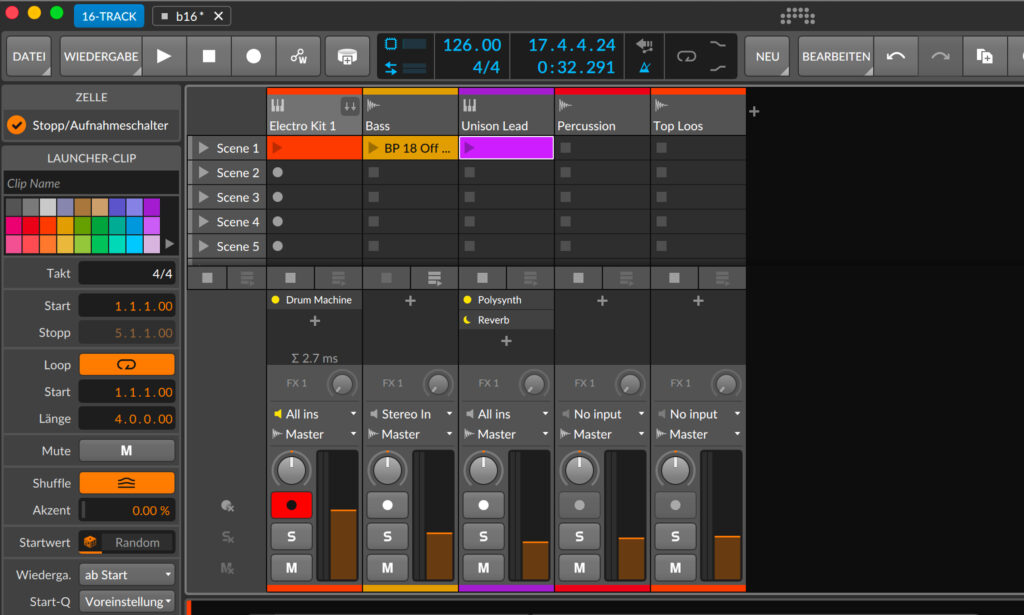Open the dashboard grid icon in the title bar
1024x615 pixels.
pyautogui.click(x=797, y=16)
